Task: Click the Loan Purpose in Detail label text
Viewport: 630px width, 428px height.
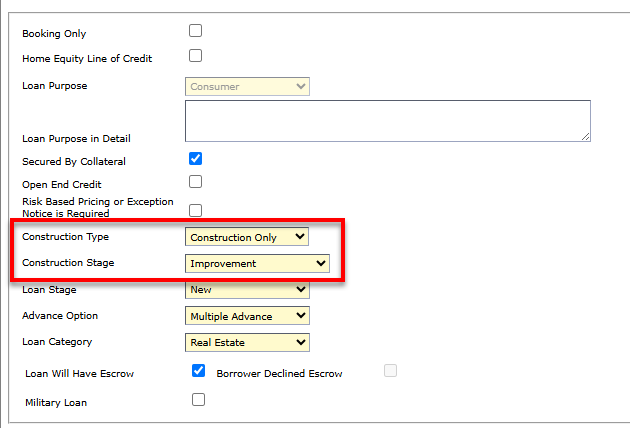Action: click(x=76, y=138)
